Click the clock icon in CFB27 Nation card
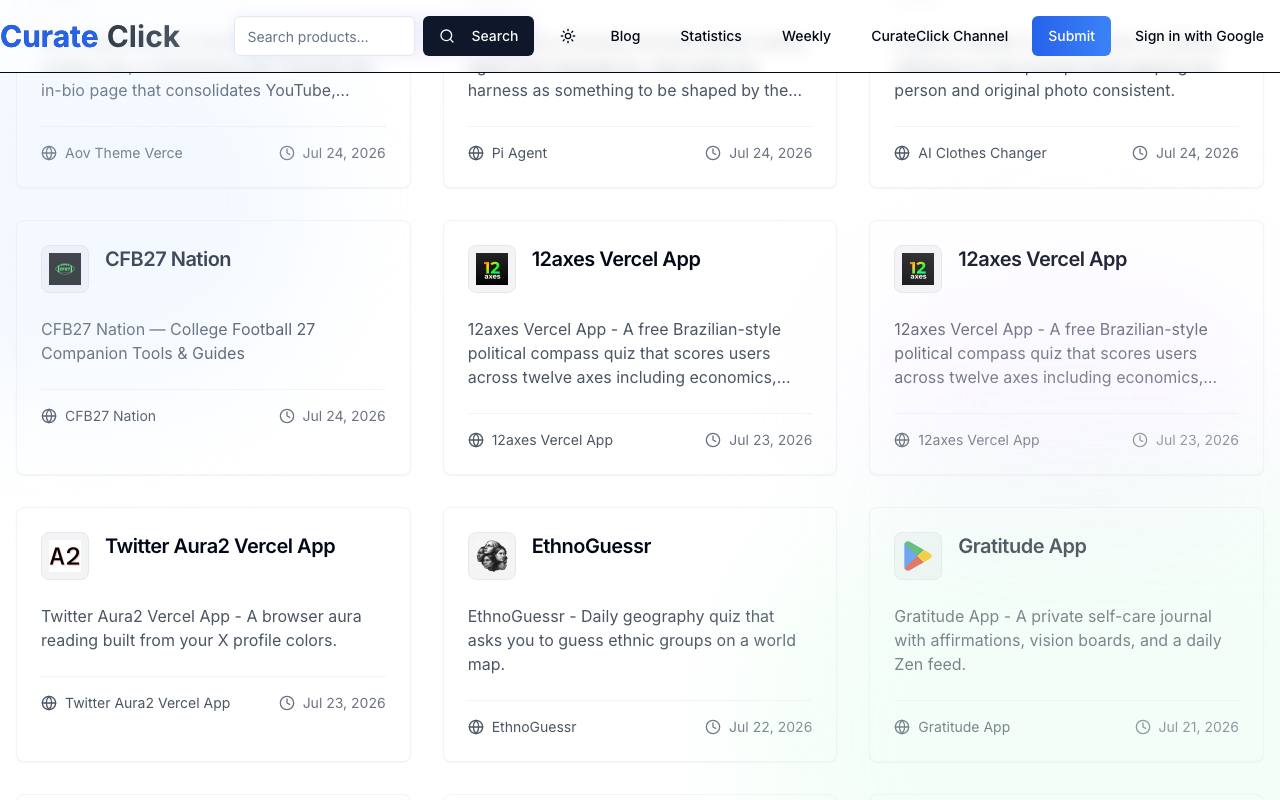This screenshot has height=800, width=1280. tap(287, 416)
